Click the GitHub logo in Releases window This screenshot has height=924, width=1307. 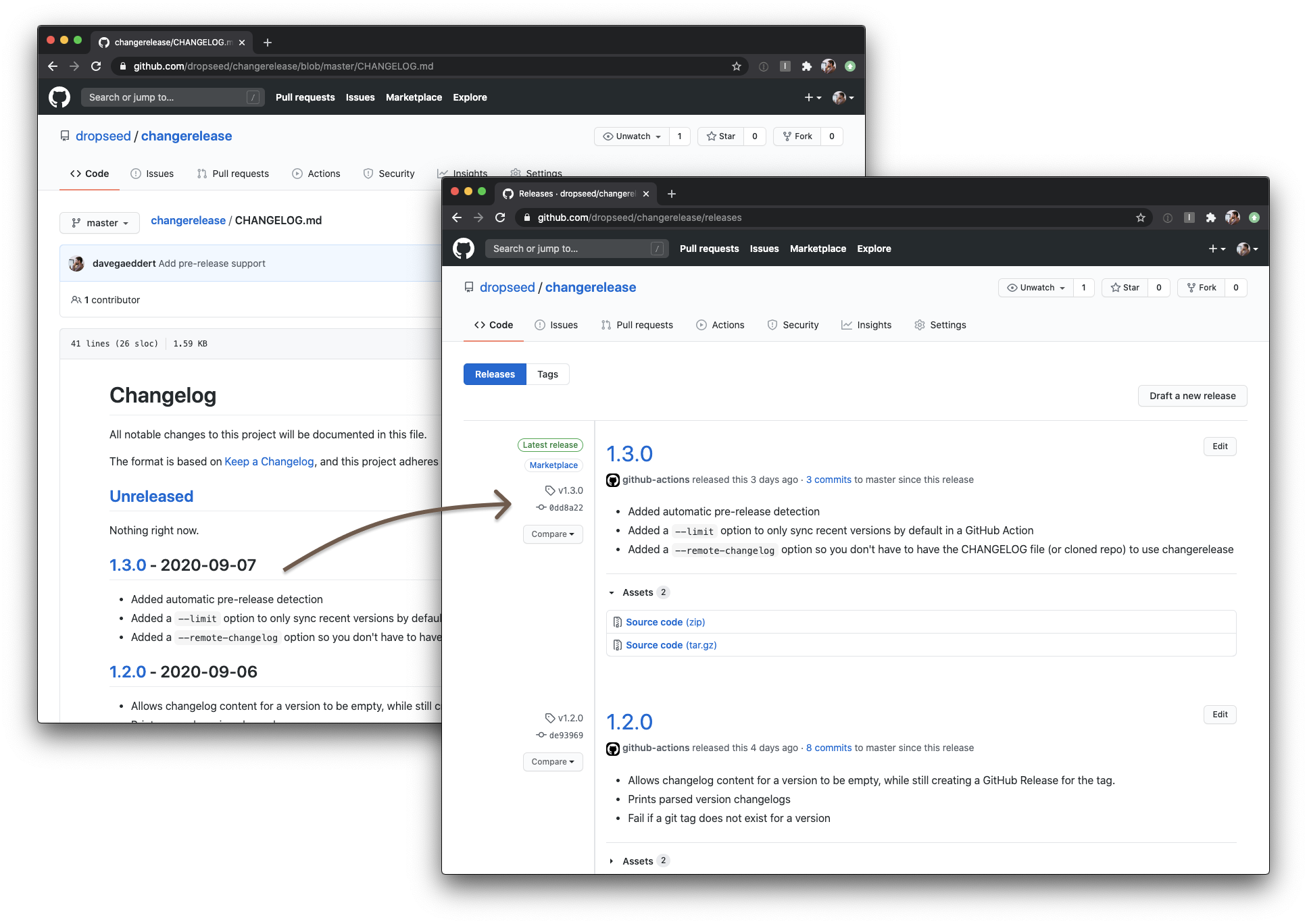(x=464, y=249)
